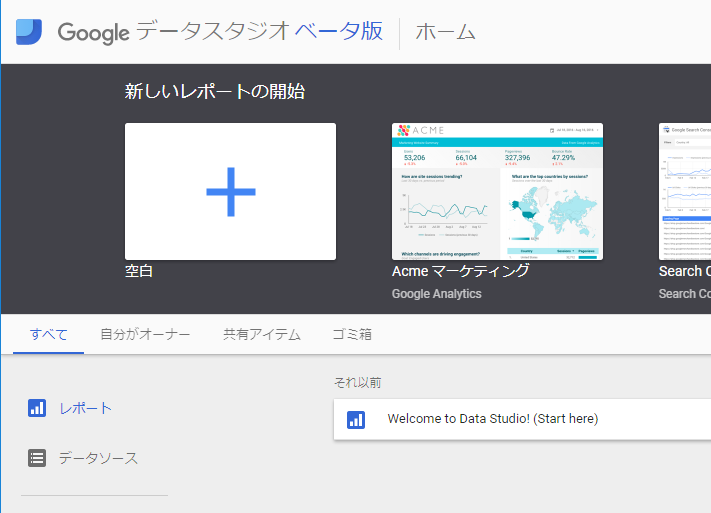Image resolution: width=711 pixels, height=513 pixels.
Task: Click the 新しいレポートの開始 heading
Action: coord(214,92)
